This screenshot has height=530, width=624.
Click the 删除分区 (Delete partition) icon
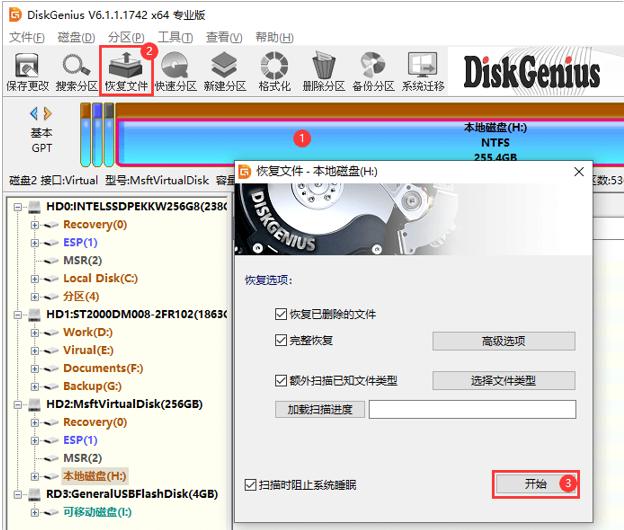point(324,72)
